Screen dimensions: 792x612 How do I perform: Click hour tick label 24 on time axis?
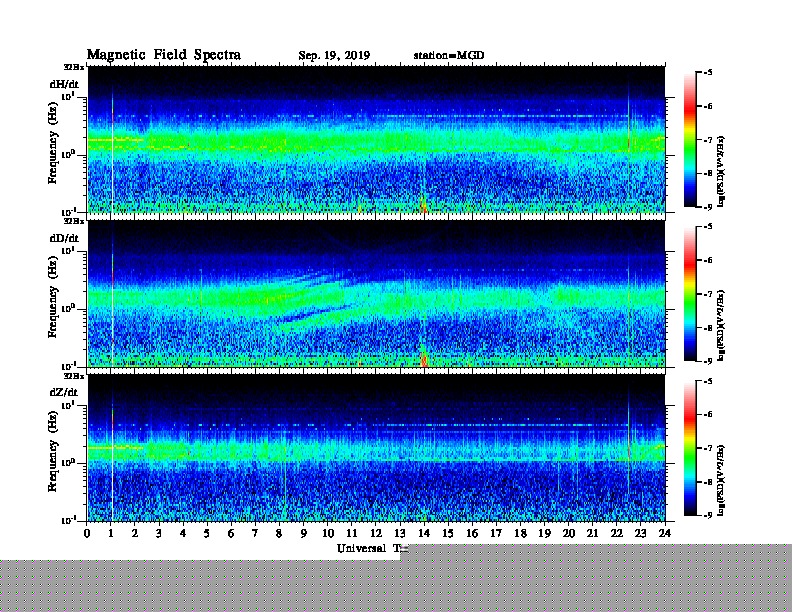click(665, 533)
